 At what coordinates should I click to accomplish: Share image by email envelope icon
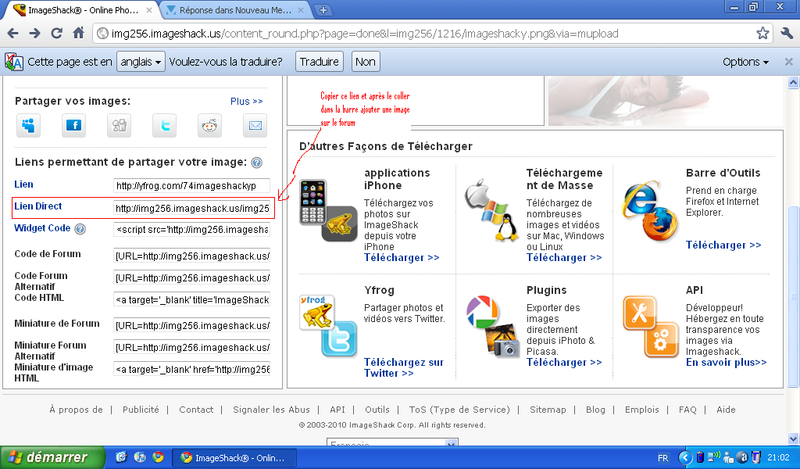(255, 125)
